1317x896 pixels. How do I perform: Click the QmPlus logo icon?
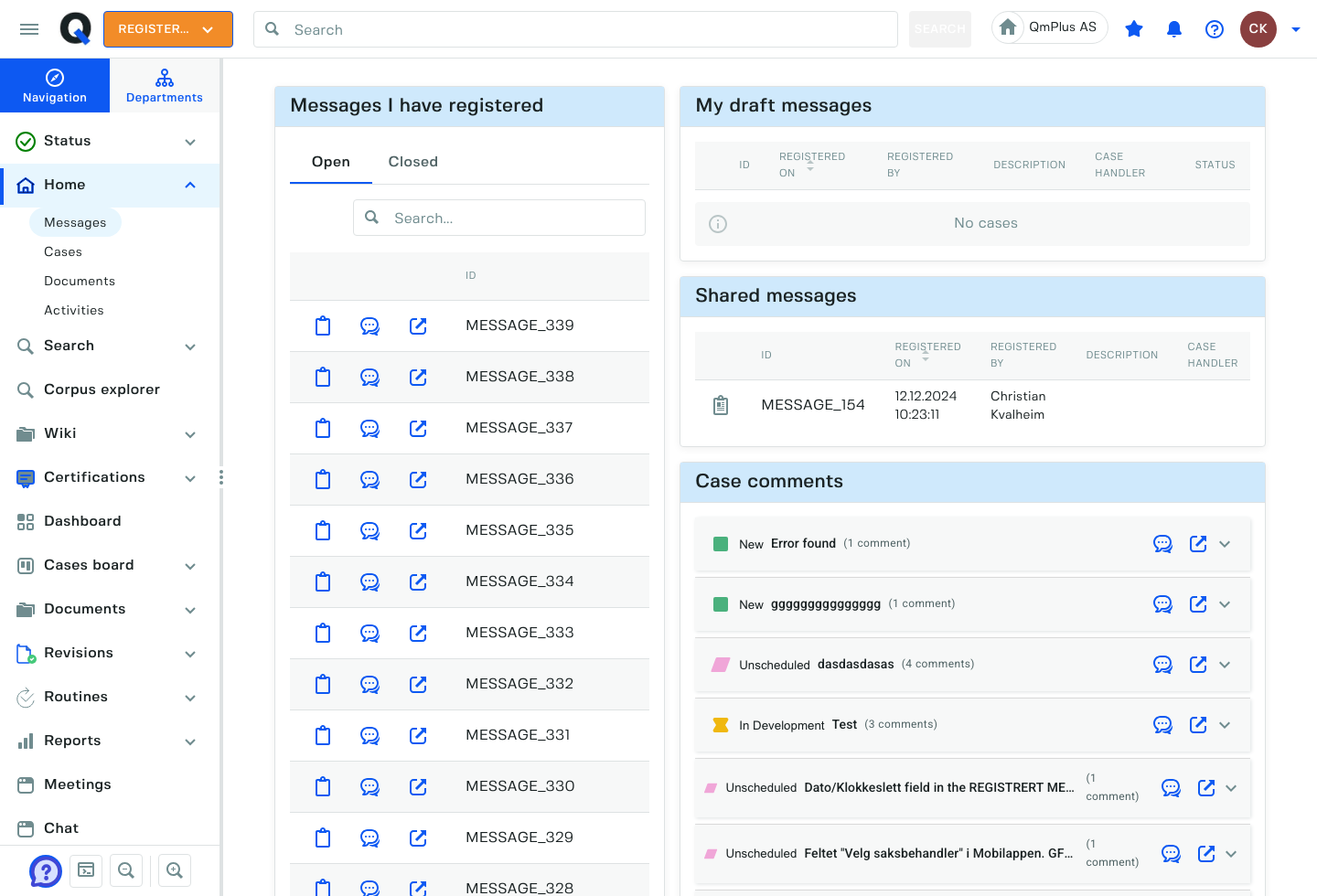(76, 29)
